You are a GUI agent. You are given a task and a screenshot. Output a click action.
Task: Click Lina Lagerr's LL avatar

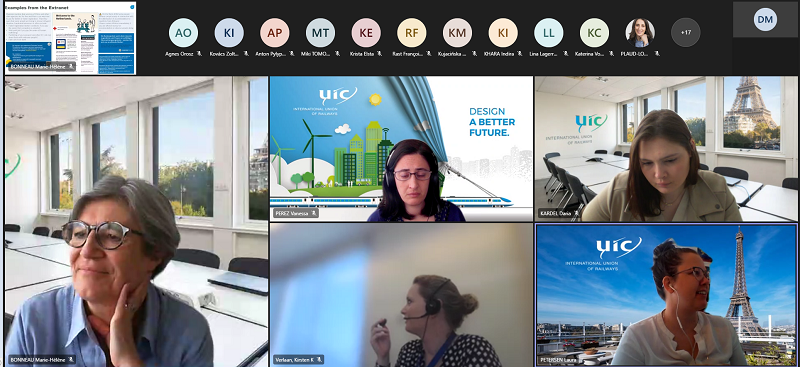[548, 32]
